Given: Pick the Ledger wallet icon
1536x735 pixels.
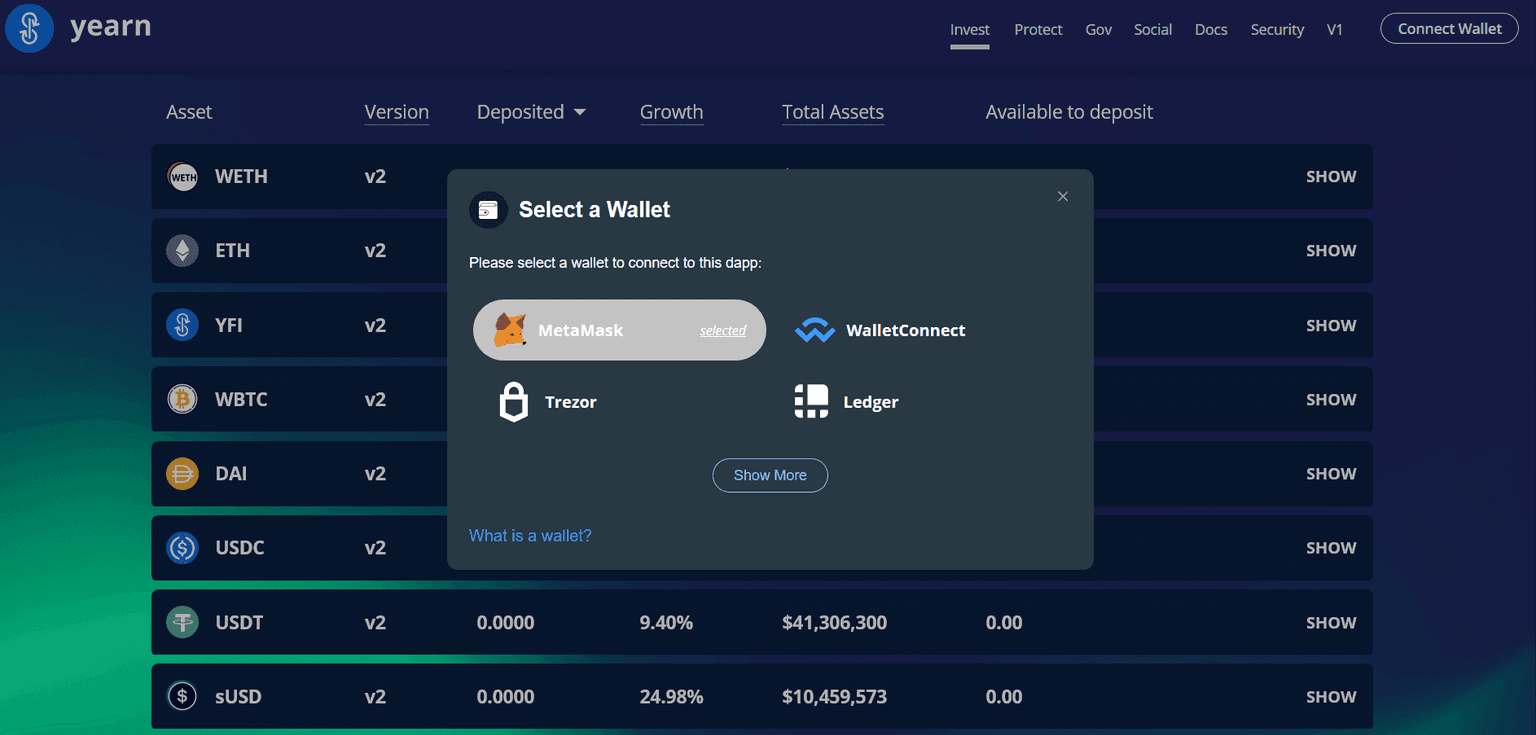Looking at the screenshot, I should tap(811, 402).
